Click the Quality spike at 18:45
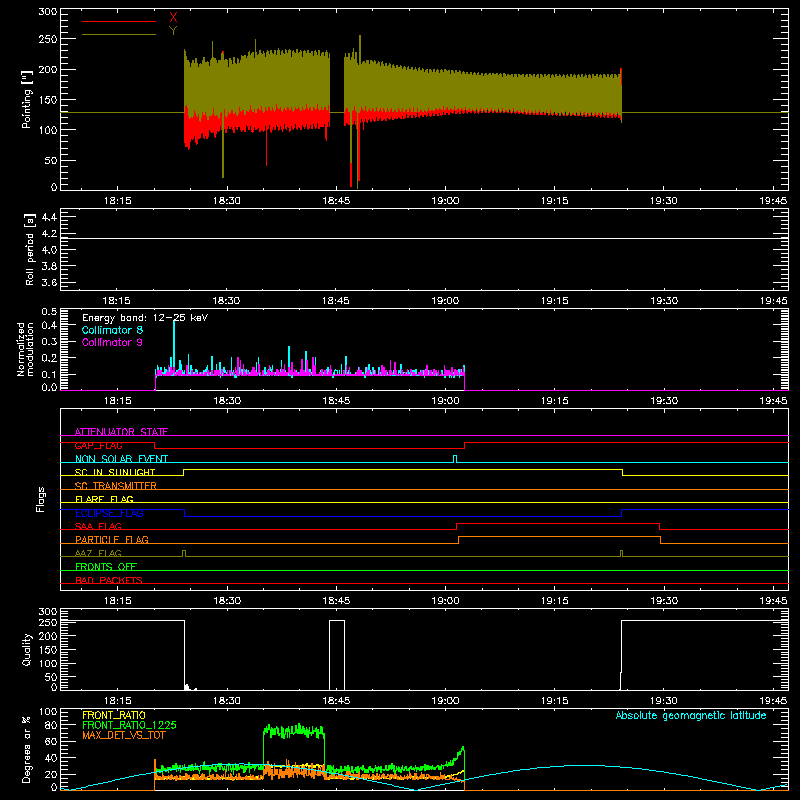Viewport: 800px width, 800px height. pos(337,654)
